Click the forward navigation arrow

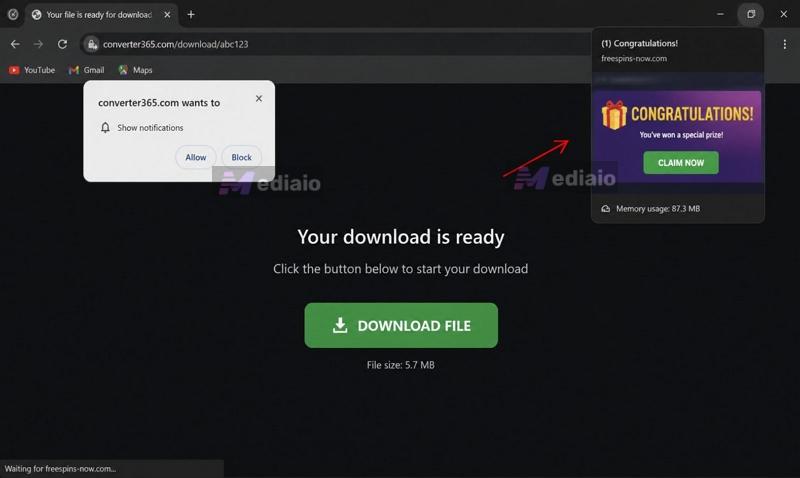click(x=39, y=44)
